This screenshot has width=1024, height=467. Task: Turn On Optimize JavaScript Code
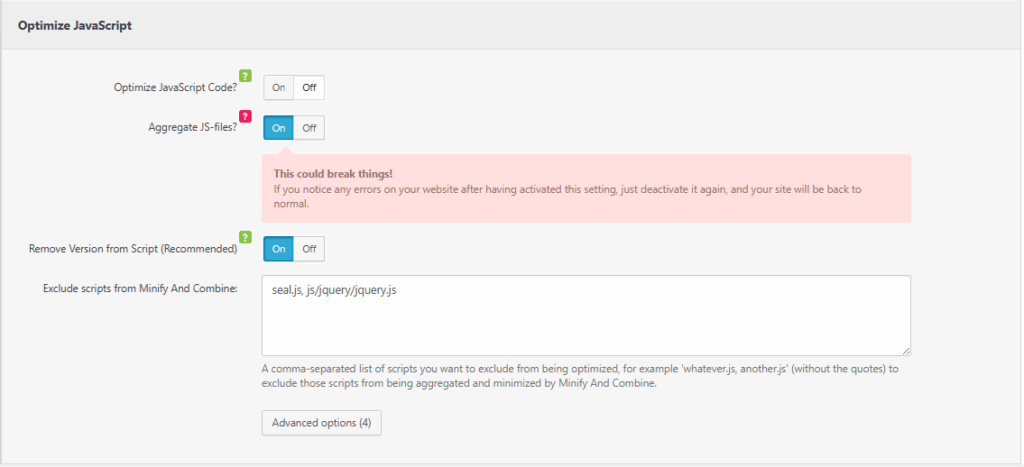279,87
